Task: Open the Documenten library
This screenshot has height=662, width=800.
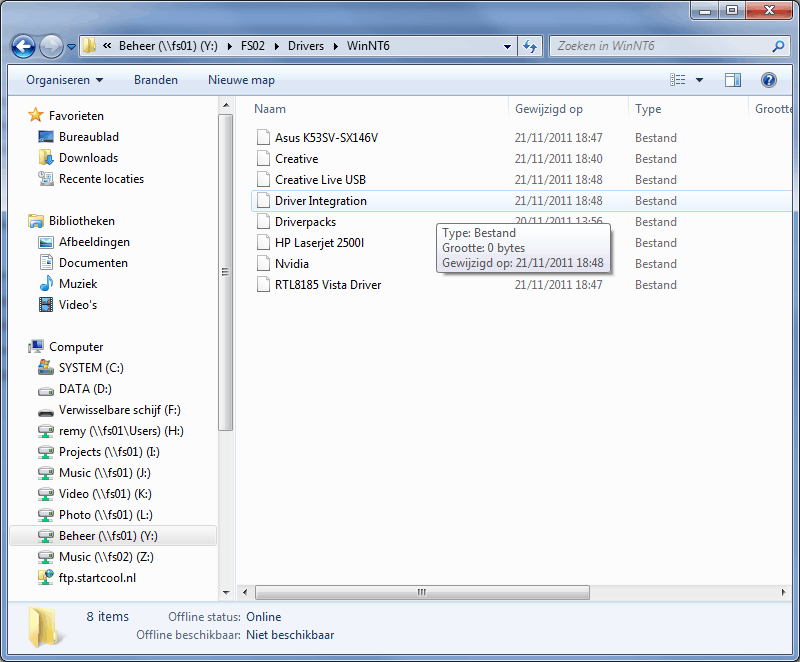Action: pyautogui.click(x=93, y=263)
